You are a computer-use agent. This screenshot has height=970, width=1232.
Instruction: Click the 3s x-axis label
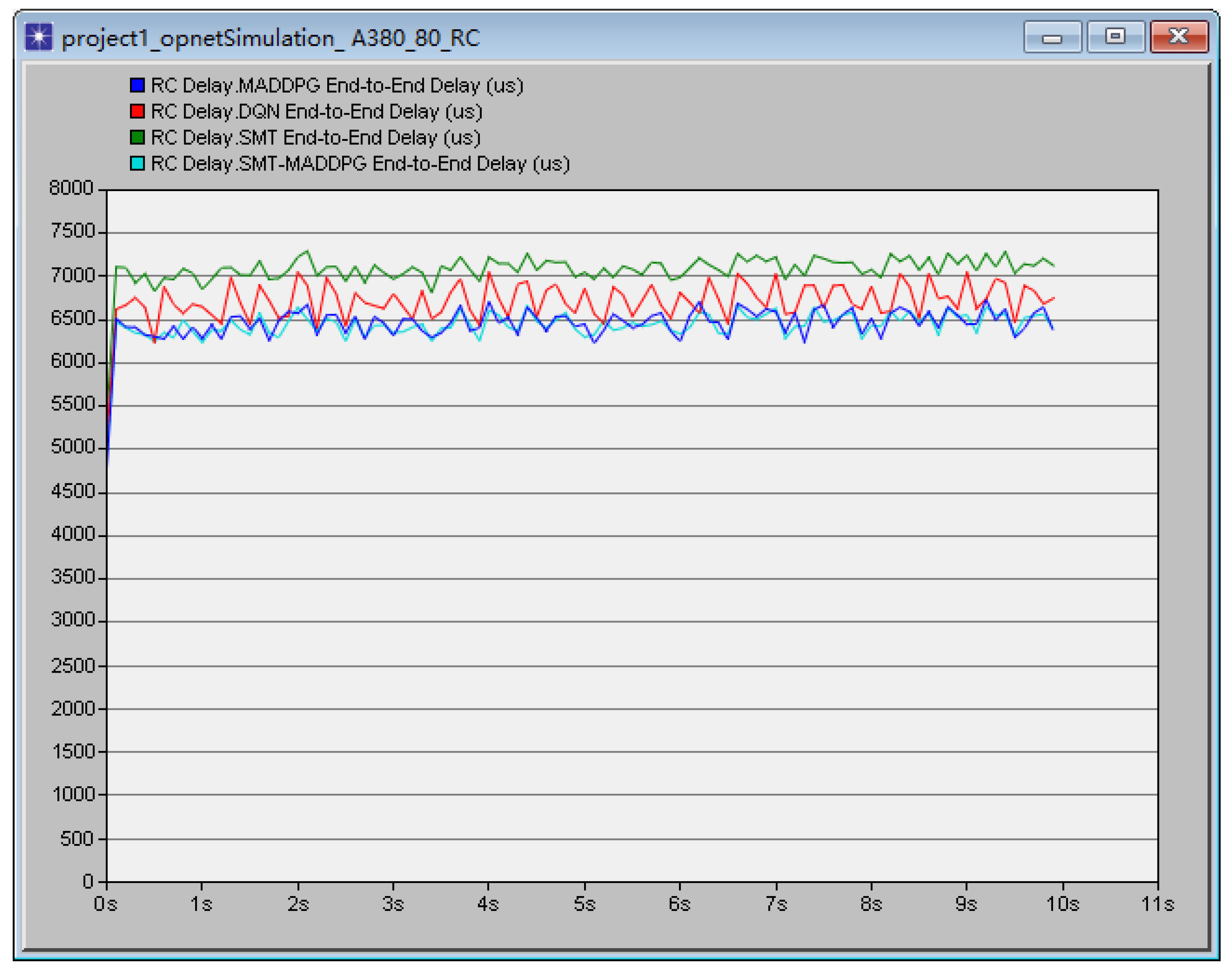pos(393,904)
